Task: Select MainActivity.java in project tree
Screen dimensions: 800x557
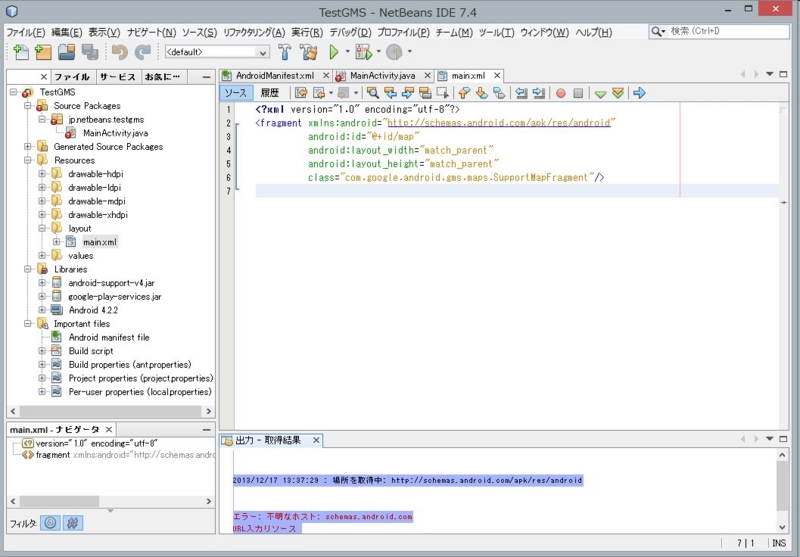Action: point(115,133)
